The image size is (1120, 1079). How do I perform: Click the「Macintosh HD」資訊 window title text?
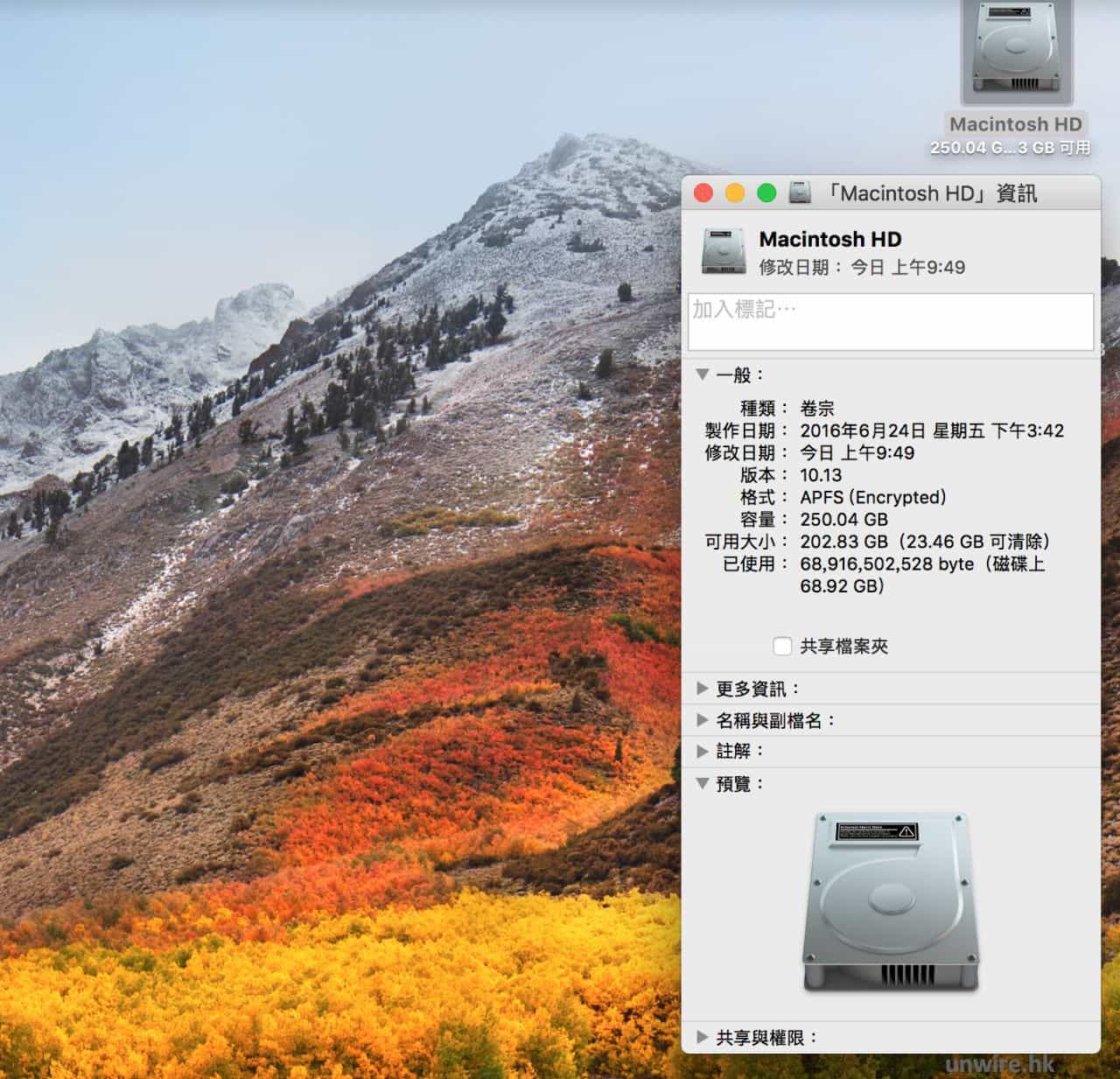(x=932, y=193)
